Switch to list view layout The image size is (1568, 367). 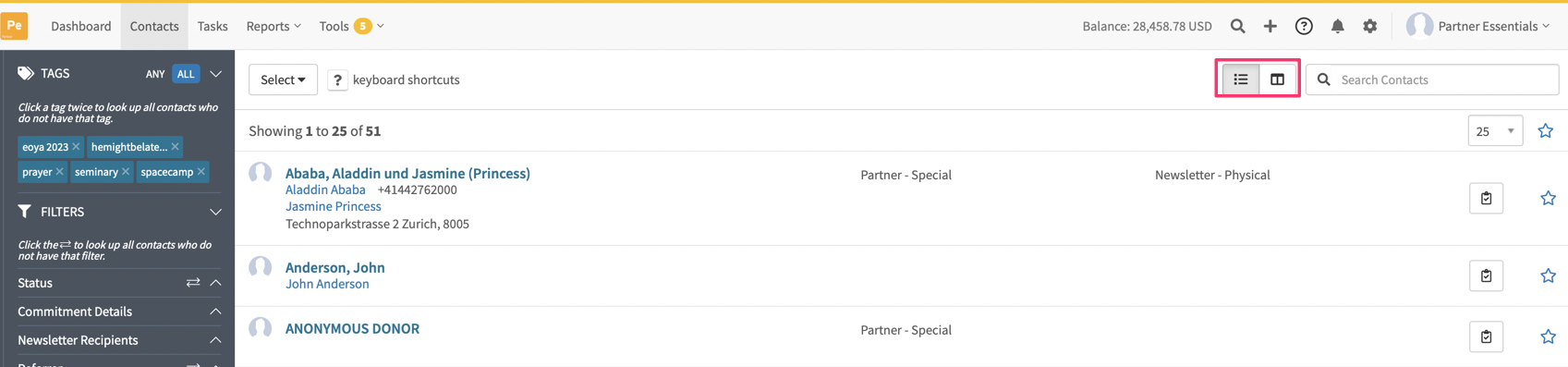(1241, 80)
